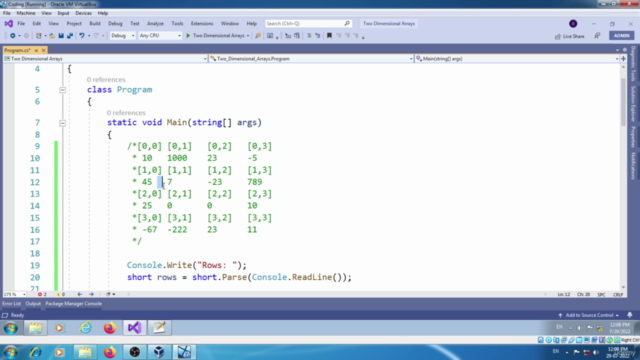Click the Properties side tab
The height and width of the screenshot is (360, 640).
633,137
